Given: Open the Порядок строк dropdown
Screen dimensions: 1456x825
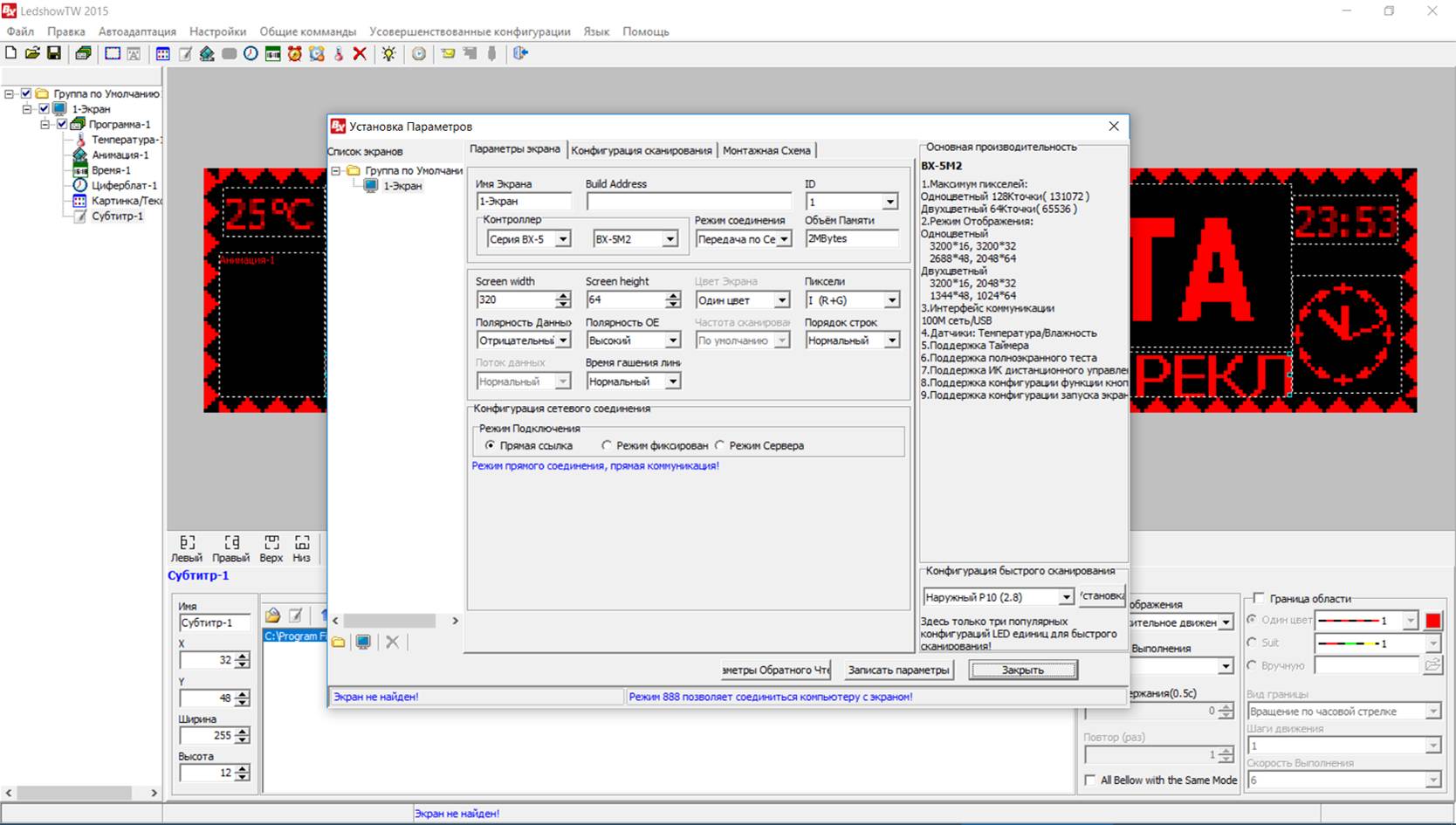Looking at the screenshot, I should tap(891, 340).
